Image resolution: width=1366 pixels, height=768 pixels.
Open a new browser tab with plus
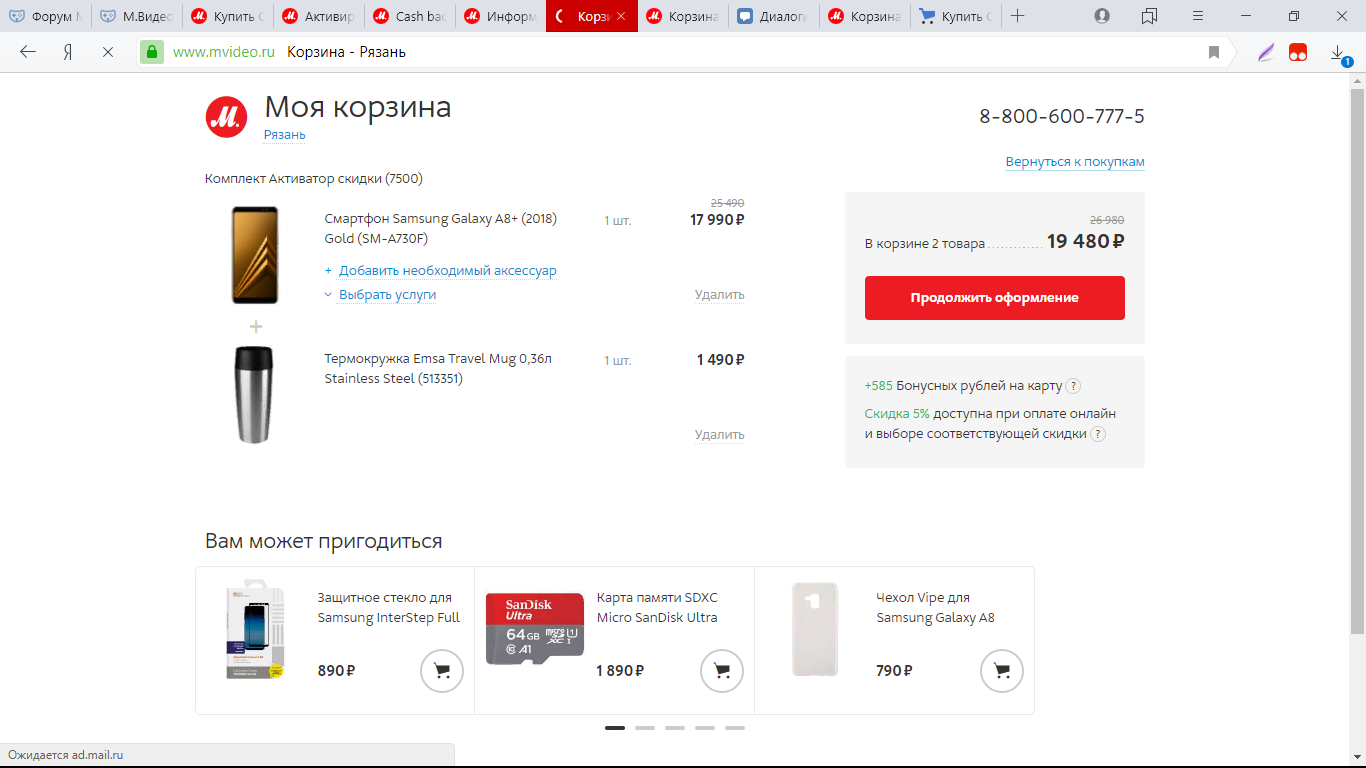[1018, 16]
